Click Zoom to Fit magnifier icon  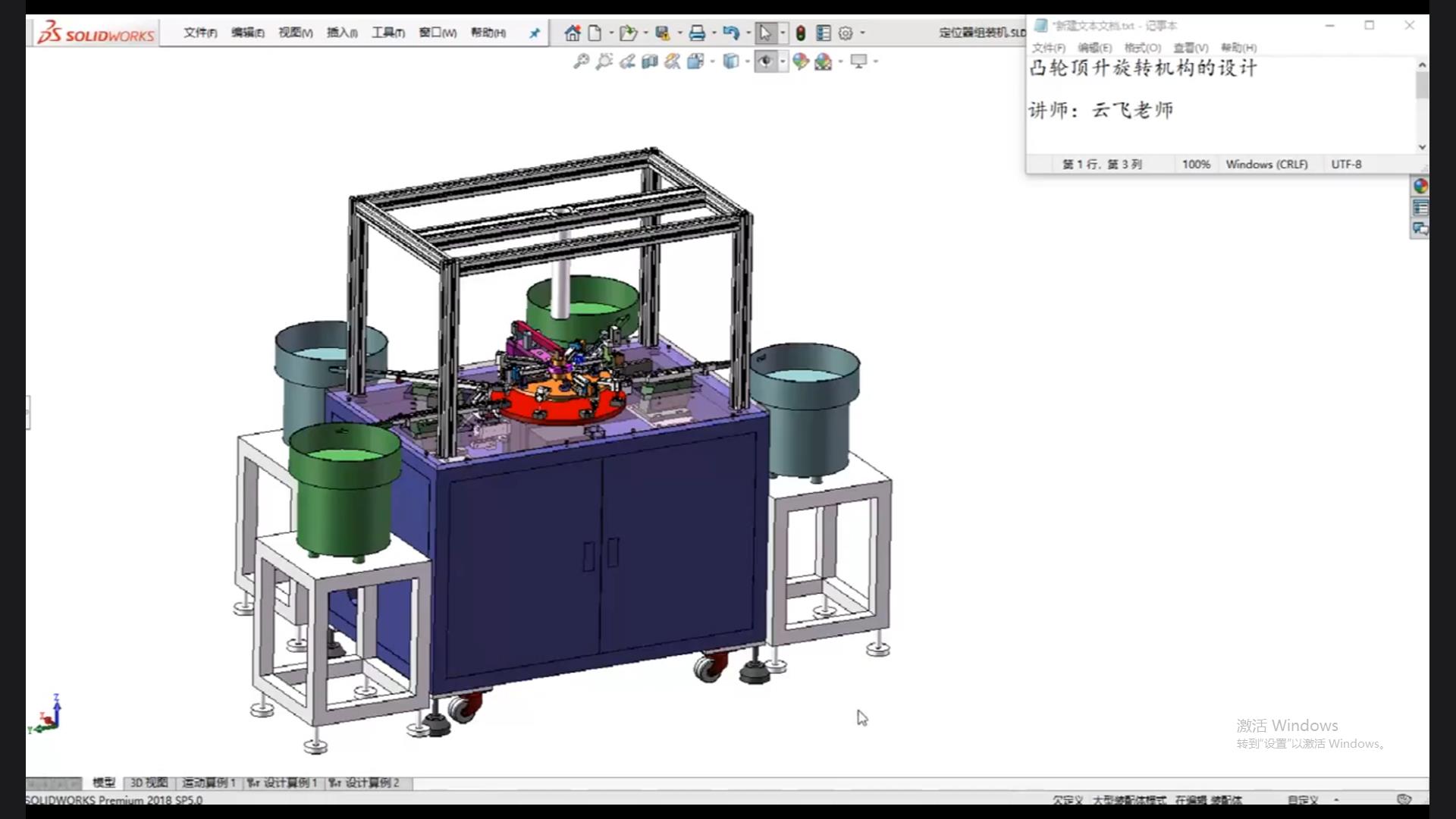point(581,61)
